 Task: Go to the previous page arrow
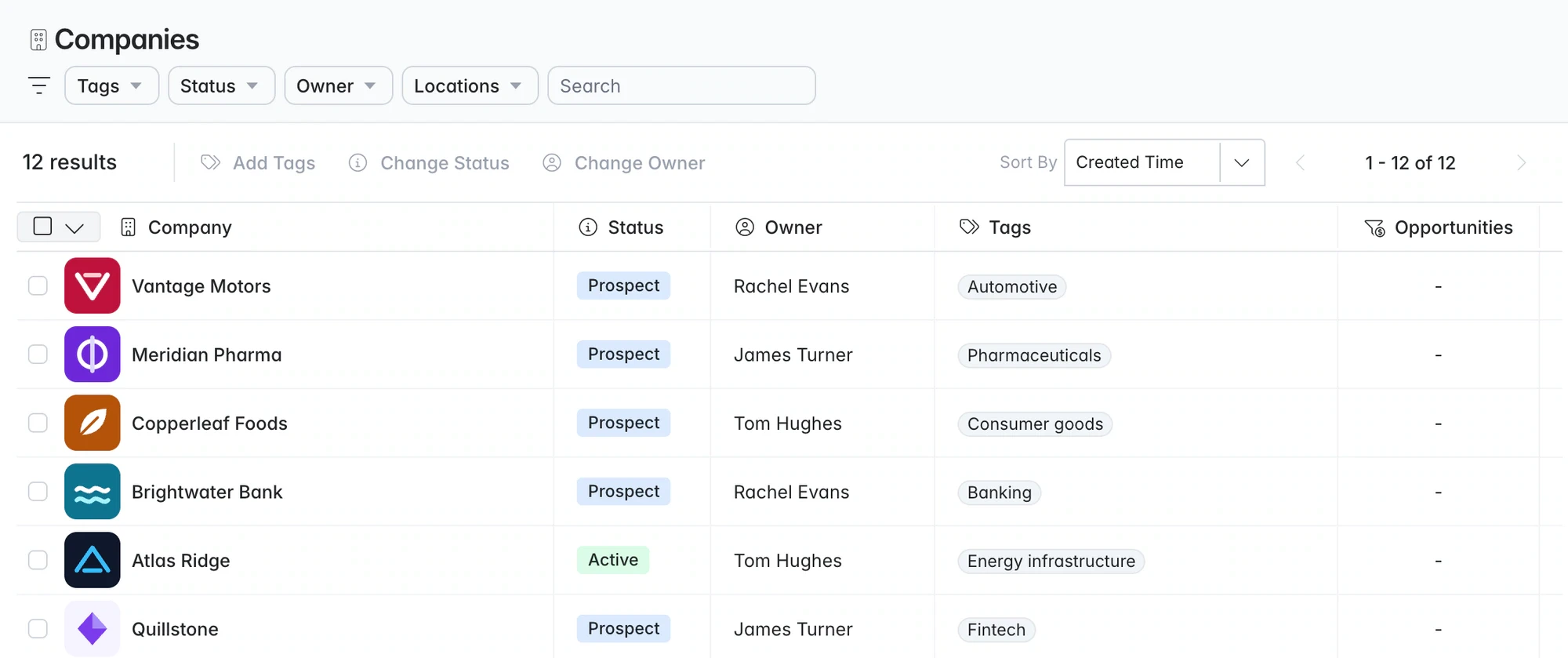pyautogui.click(x=1300, y=162)
